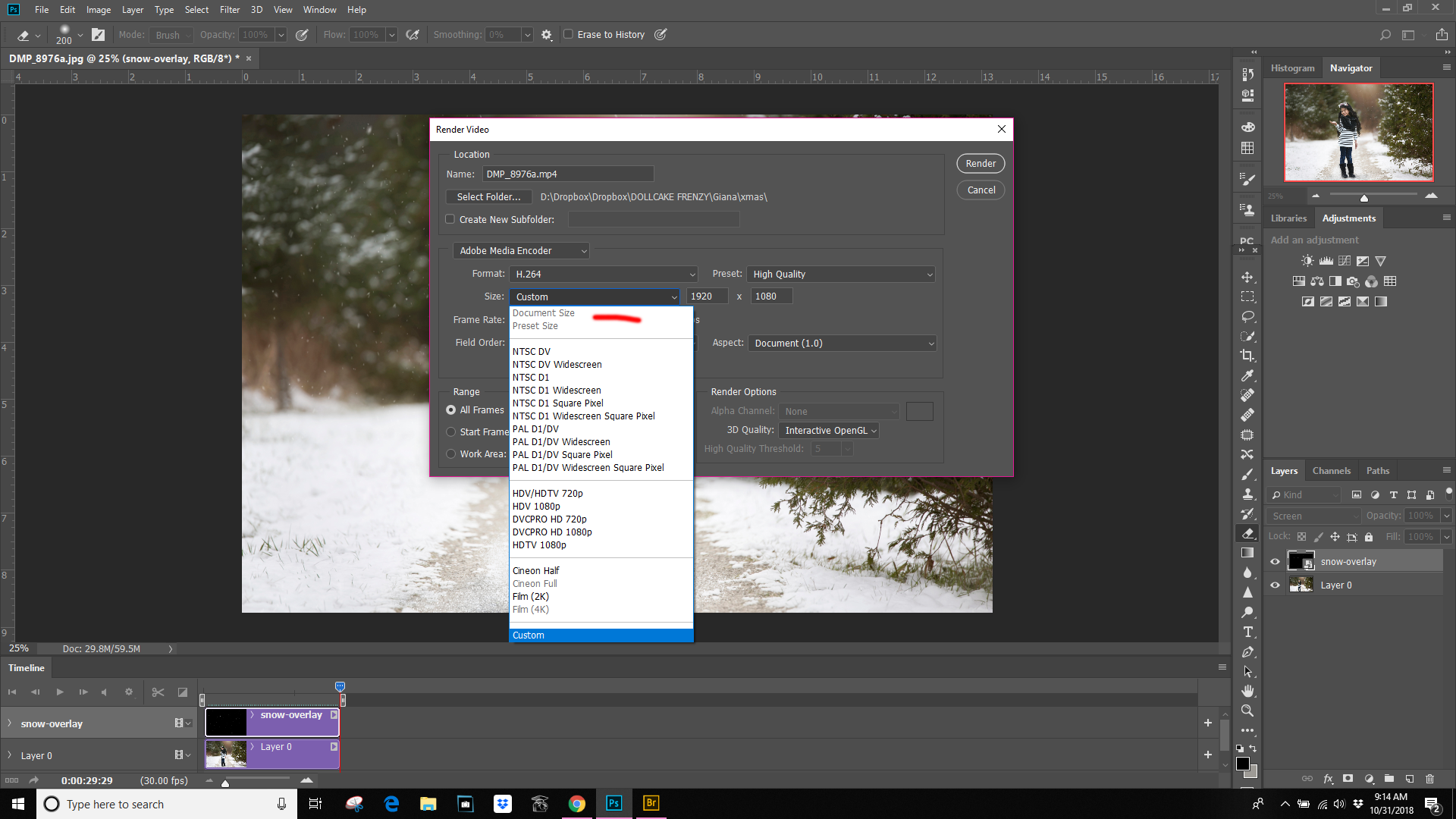Open the Edit menu
The width and height of the screenshot is (1456, 819).
[x=67, y=9]
